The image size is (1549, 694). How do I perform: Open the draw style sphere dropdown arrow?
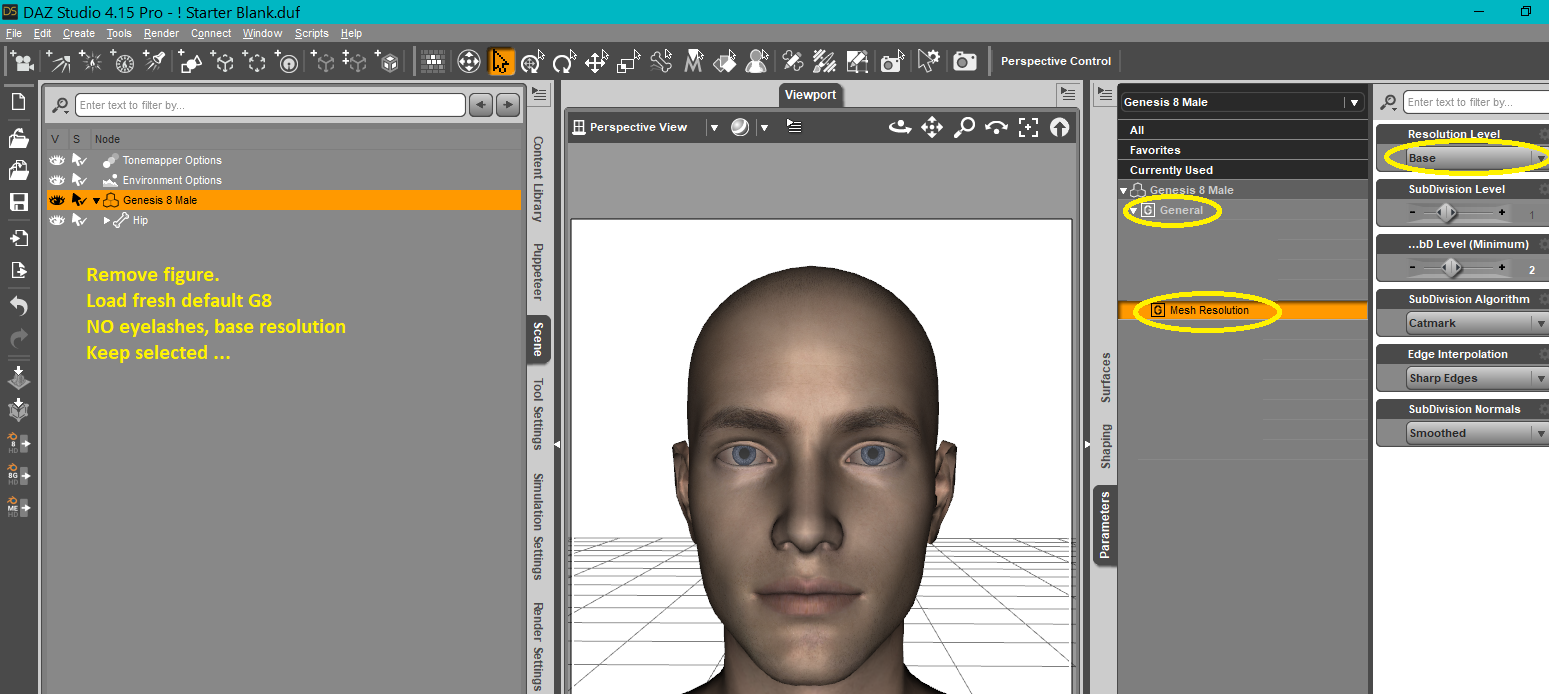pyautogui.click(x=764, y=127)
